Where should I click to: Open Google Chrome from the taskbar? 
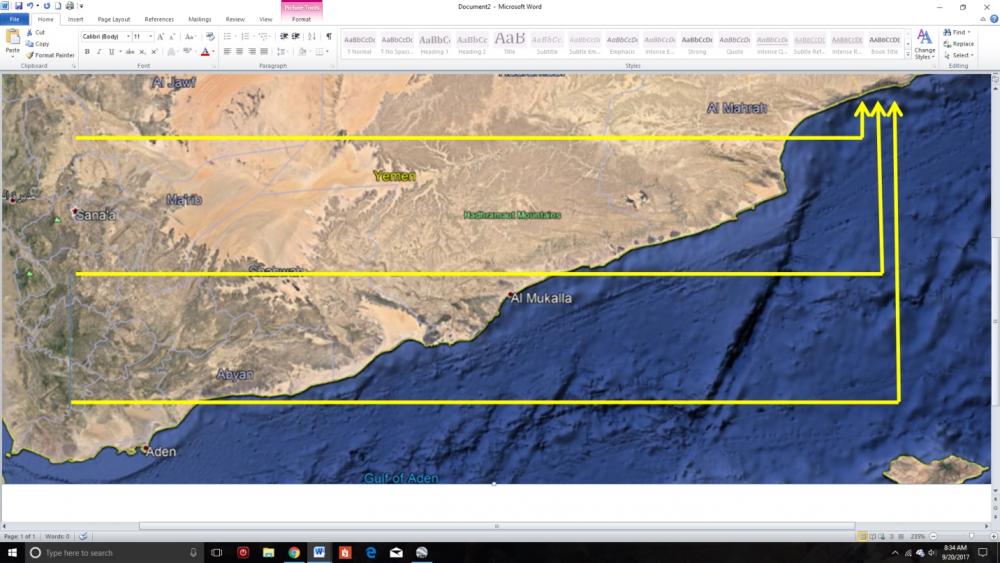[x=294, y=553]
